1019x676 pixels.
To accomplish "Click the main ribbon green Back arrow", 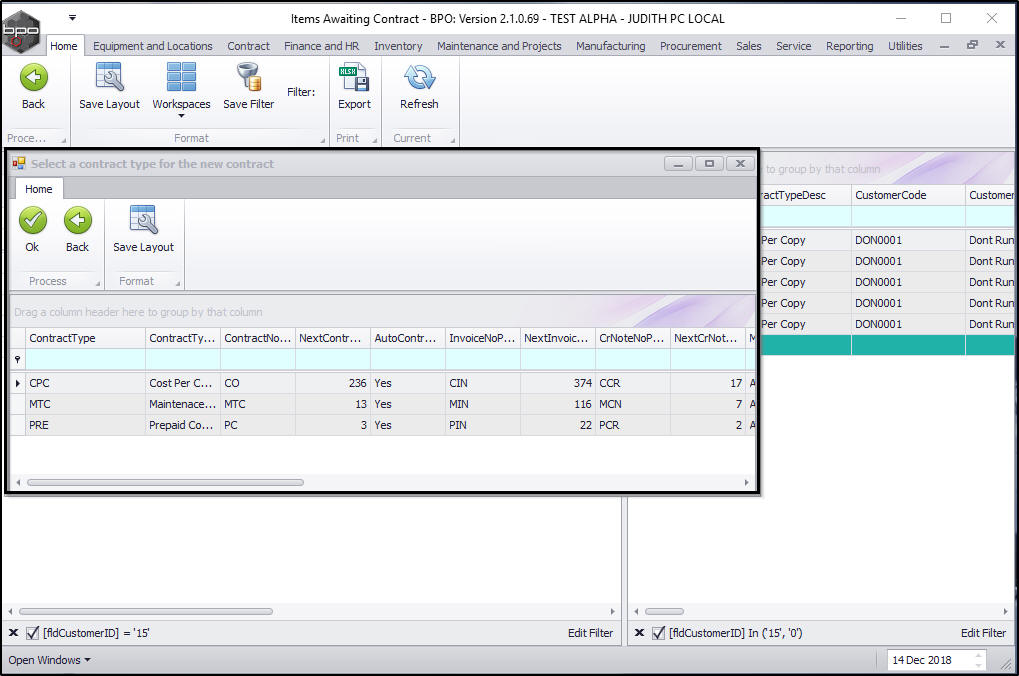I will [x=33, y=78].
